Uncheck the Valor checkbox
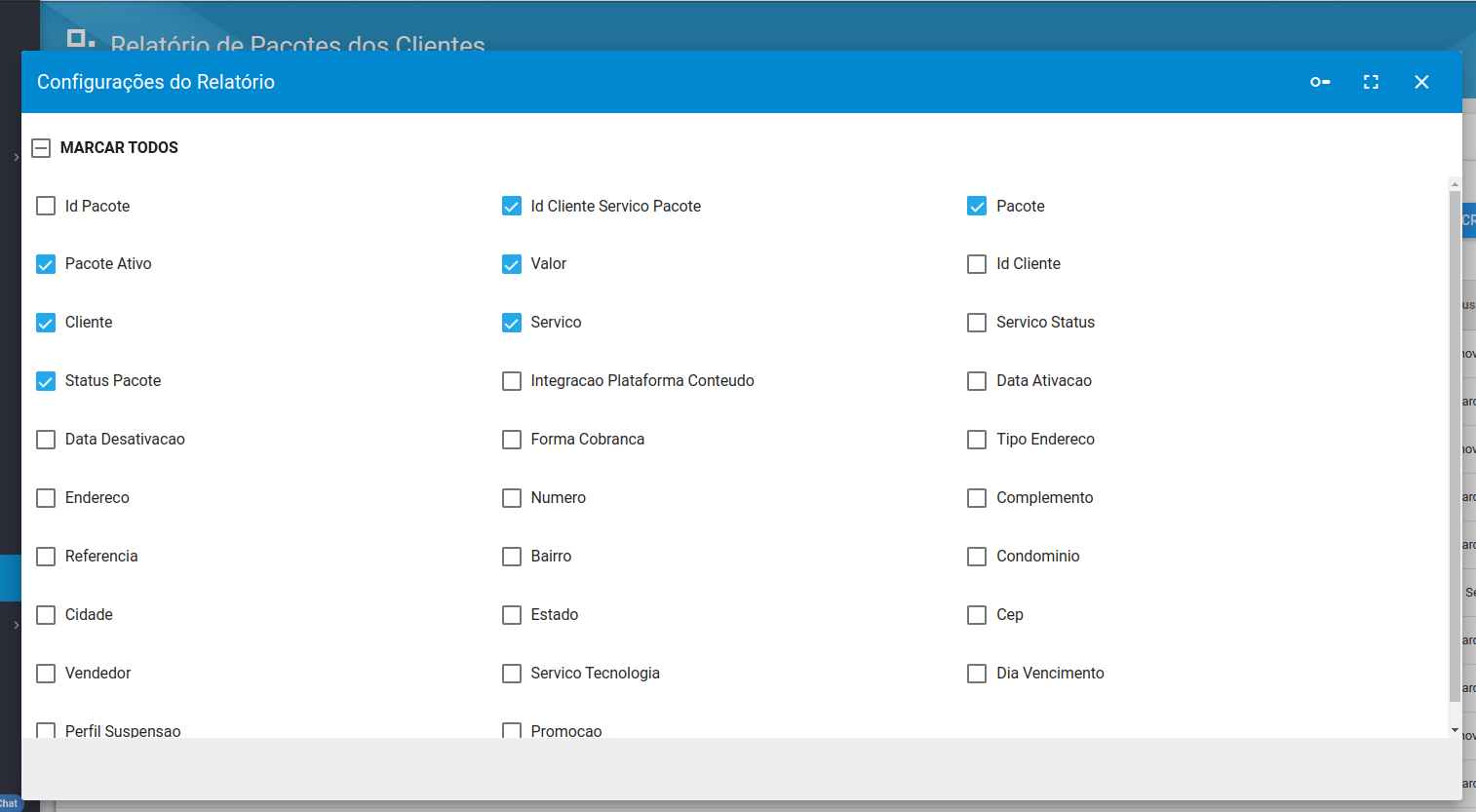 512,264
